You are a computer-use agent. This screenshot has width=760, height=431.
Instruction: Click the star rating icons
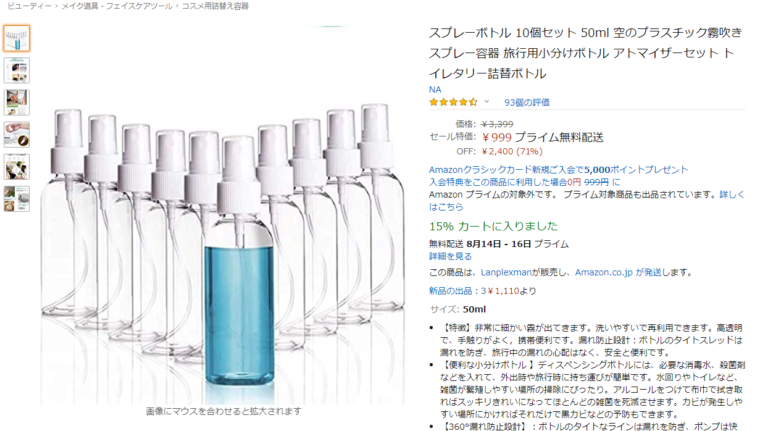tap(453, 102)
